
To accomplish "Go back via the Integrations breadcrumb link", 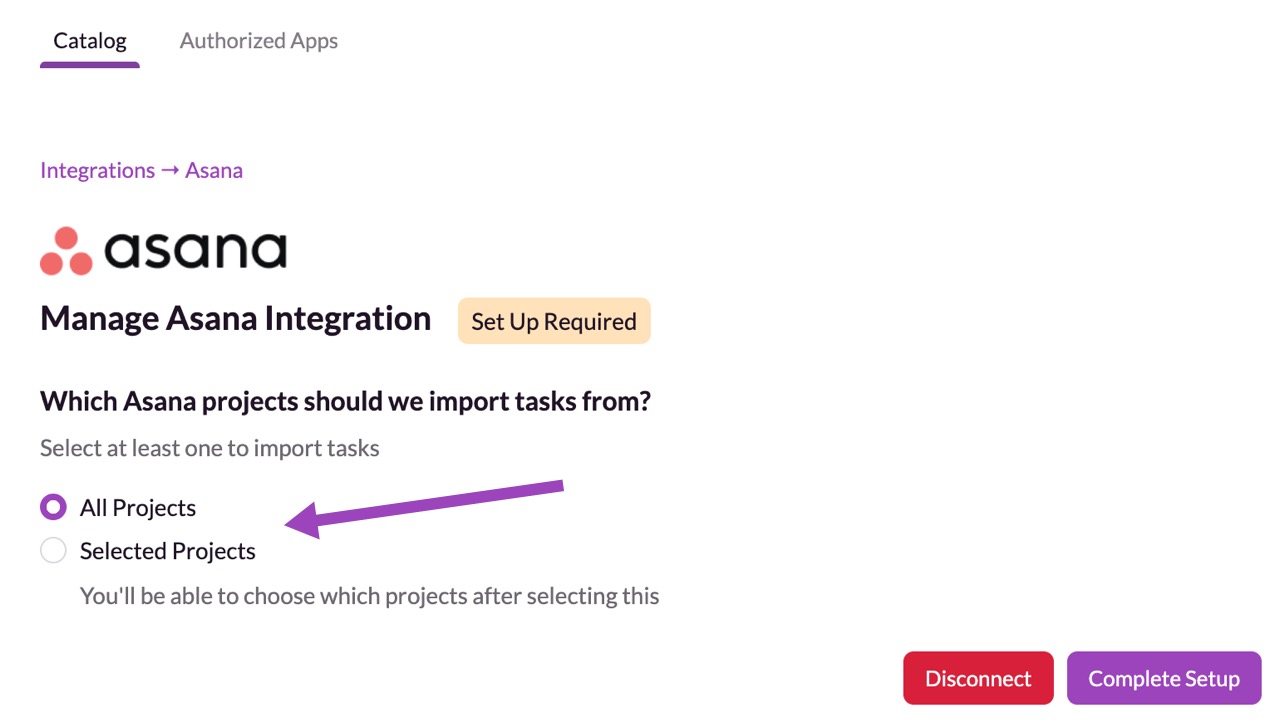I will click(x=97, y=170).
